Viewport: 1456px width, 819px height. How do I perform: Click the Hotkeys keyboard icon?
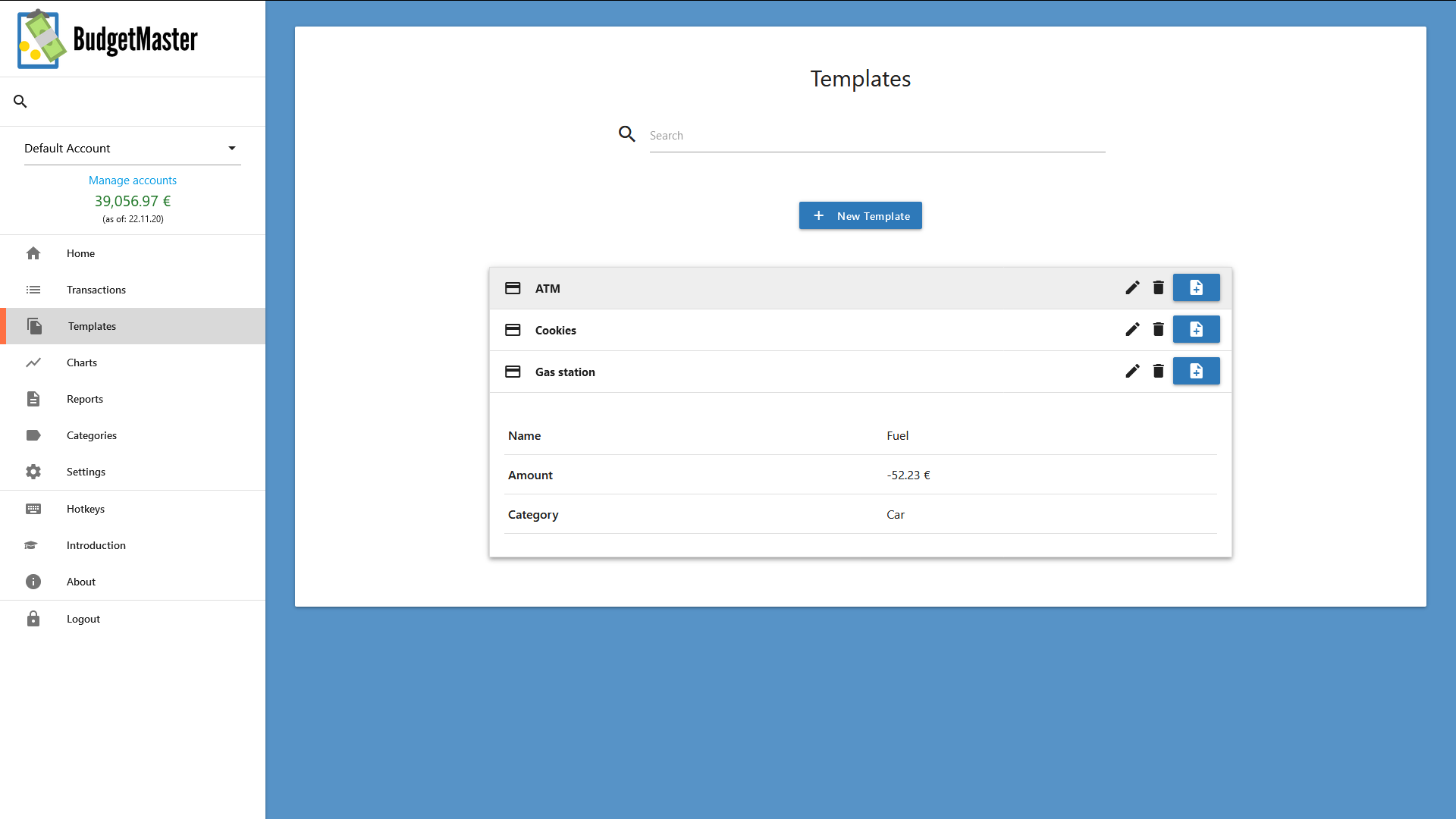tap(33, 509)
